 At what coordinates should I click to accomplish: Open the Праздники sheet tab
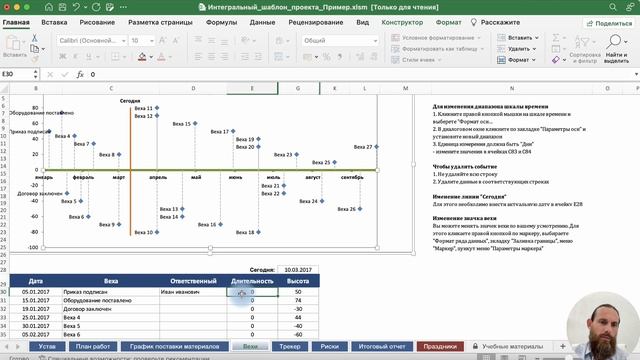pos(440,347)
